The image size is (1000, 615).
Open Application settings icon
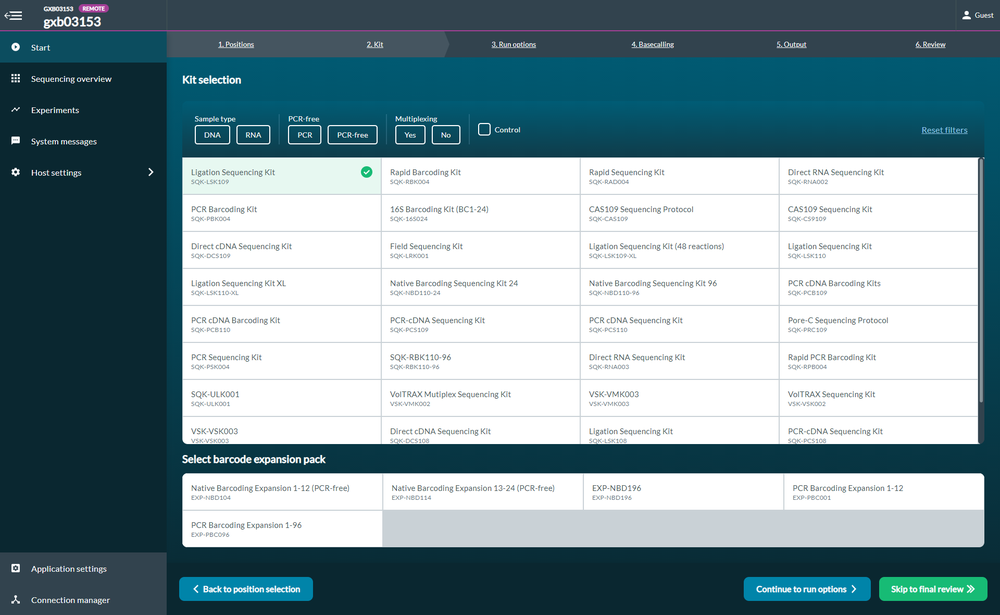pos(15,569)
